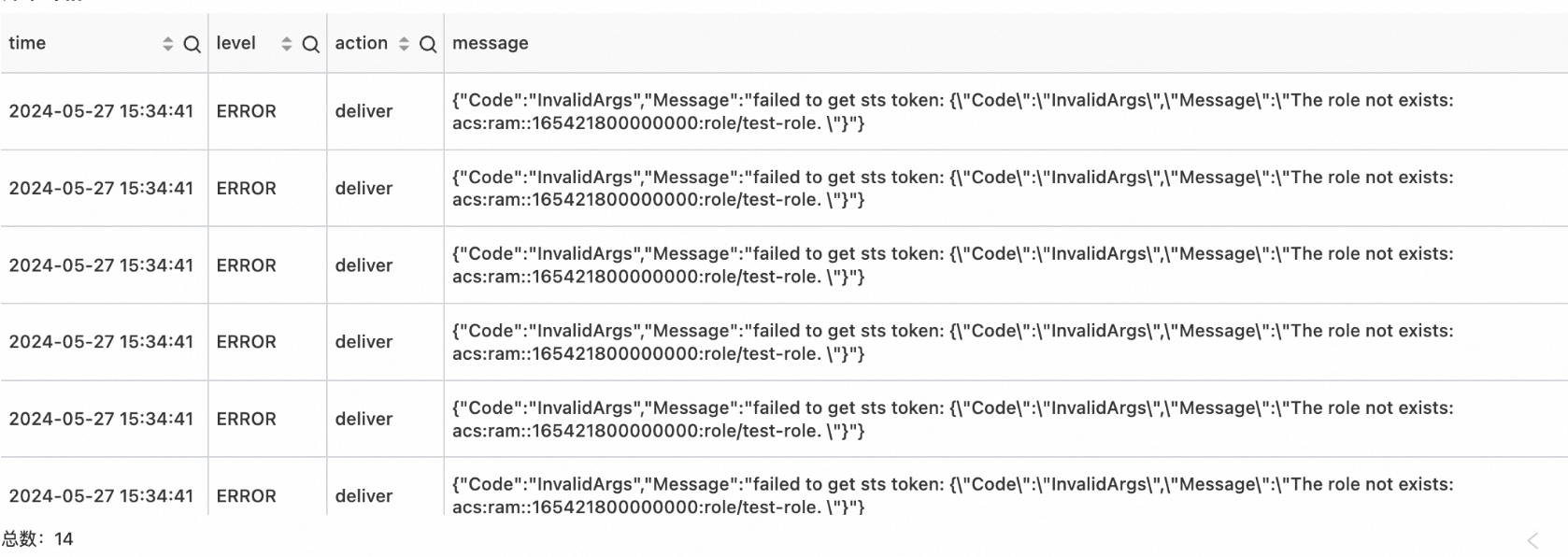Open search filter for time column

(x=192, y=44)
